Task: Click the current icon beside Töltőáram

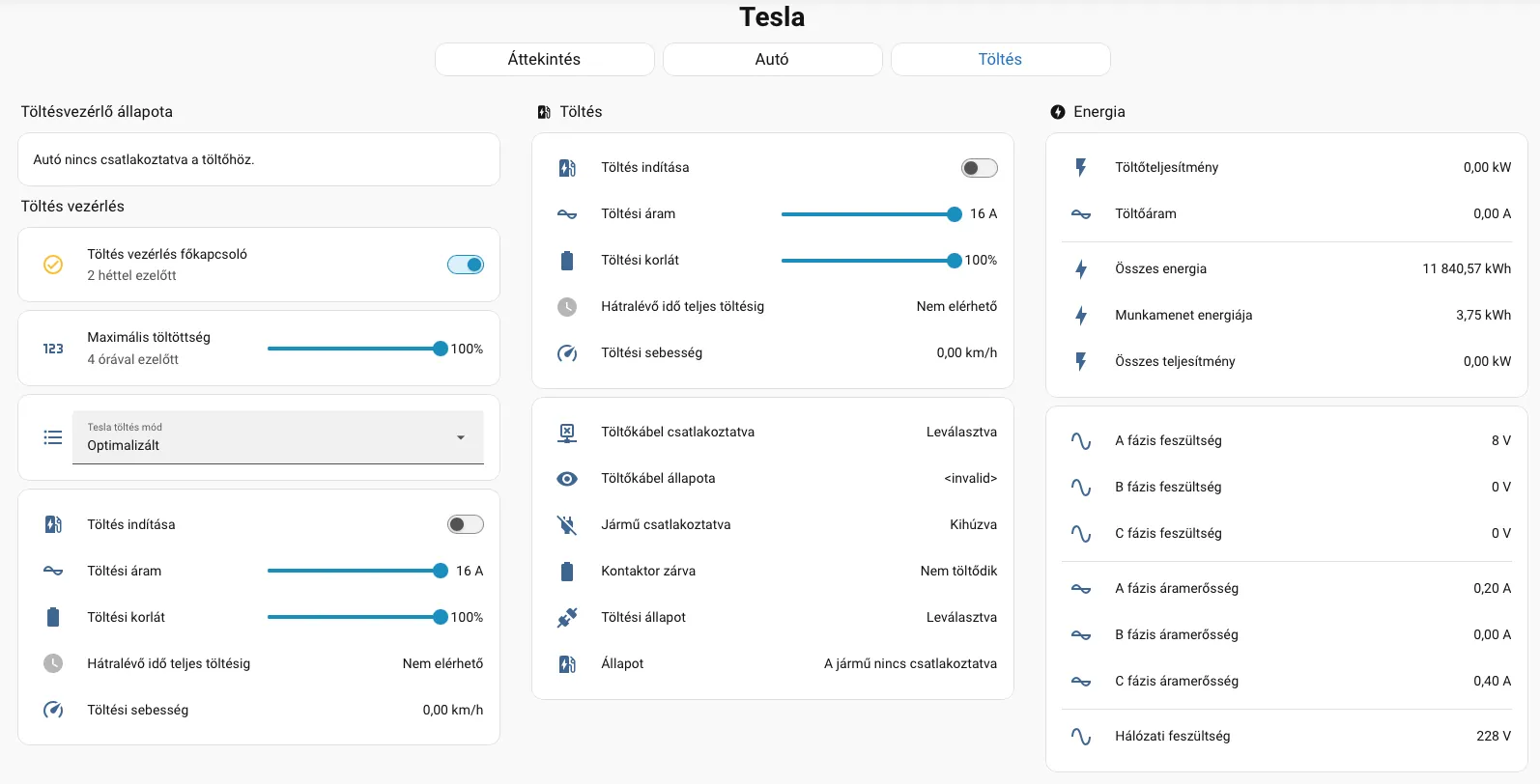Action: [1081, 214]
